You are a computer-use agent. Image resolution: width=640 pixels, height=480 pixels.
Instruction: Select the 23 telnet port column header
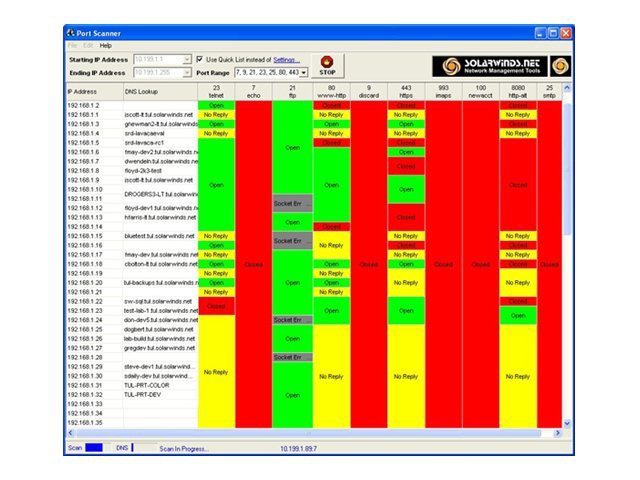point(215,91)
